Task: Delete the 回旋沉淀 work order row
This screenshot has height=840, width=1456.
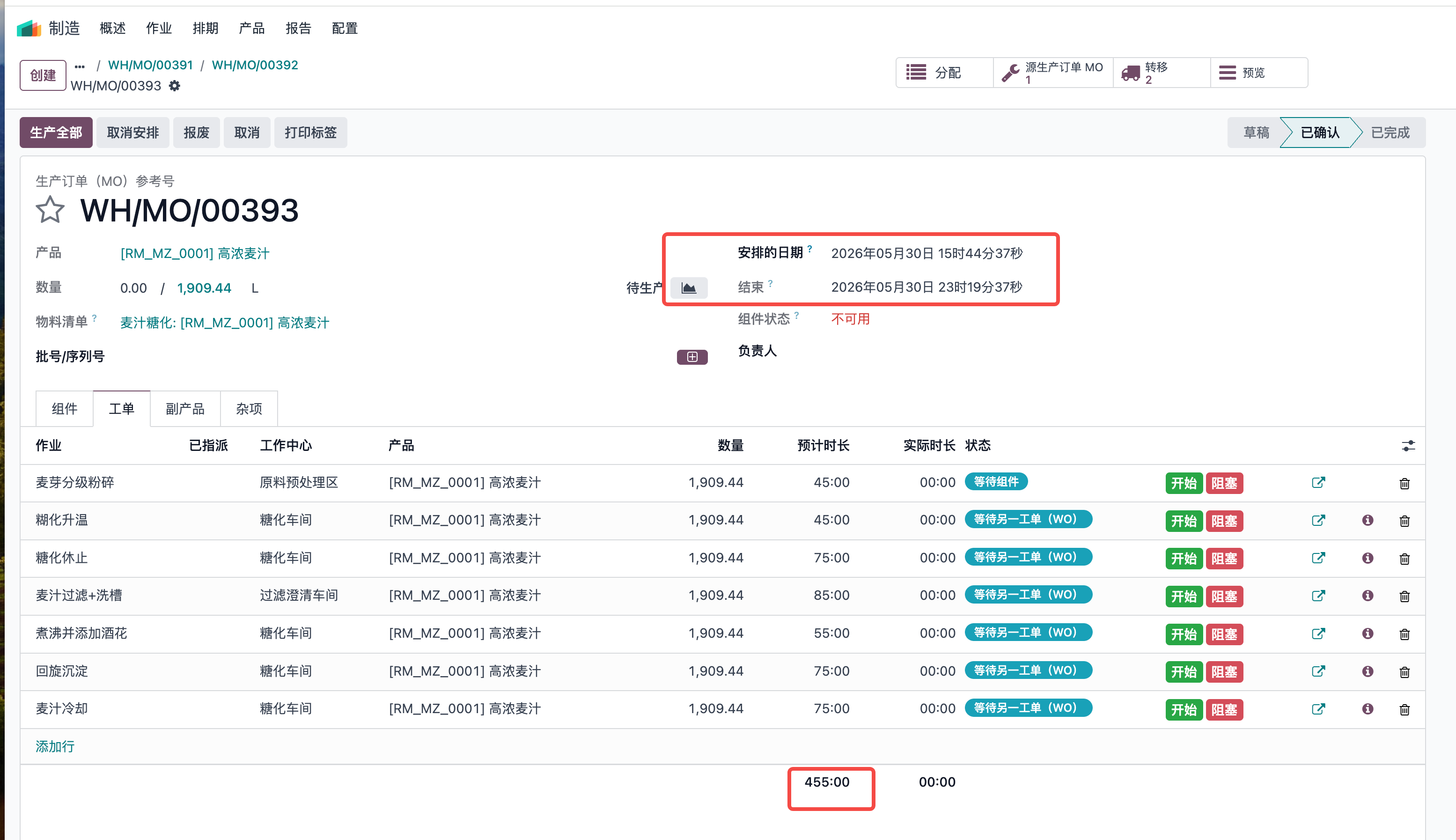Action: coord(1405,672)
